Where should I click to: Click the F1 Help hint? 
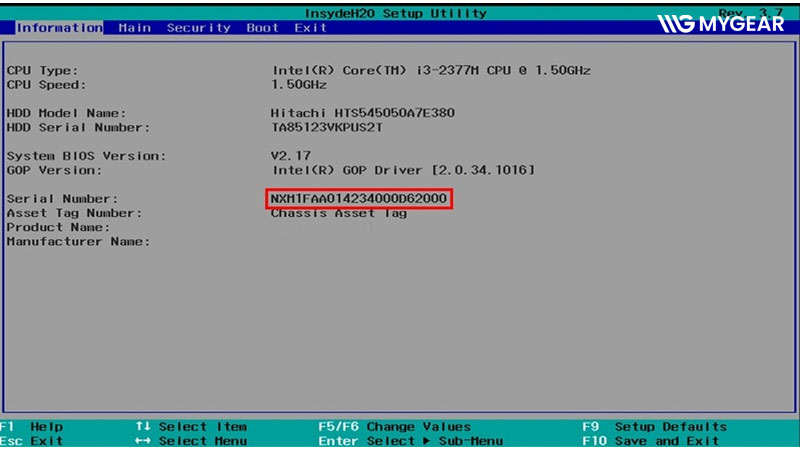[32, 427]
